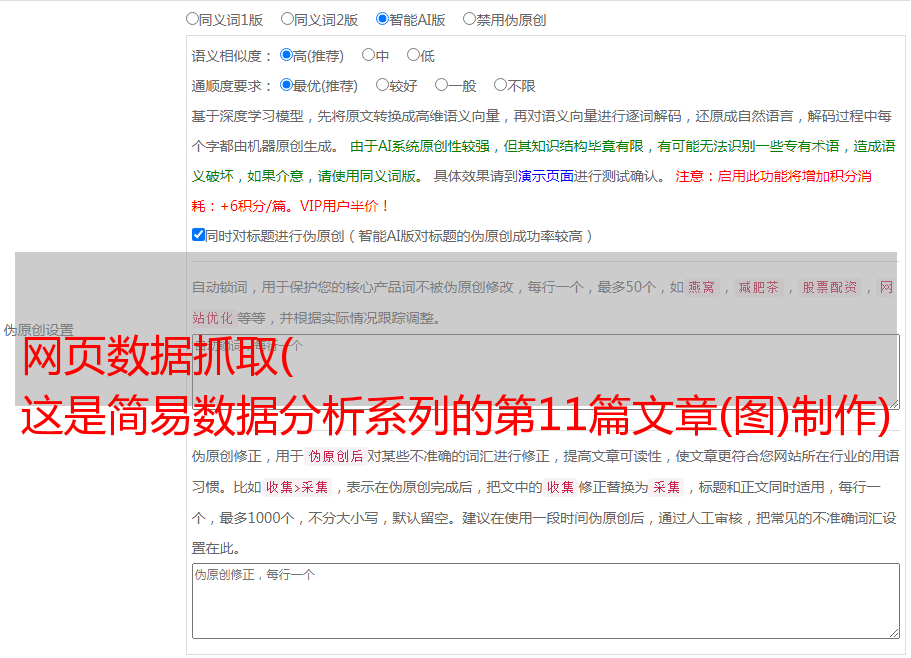This screenshot has width=911, height=658.
Task: Click the 股票配资 example keyword
Action: click(830, 287)
